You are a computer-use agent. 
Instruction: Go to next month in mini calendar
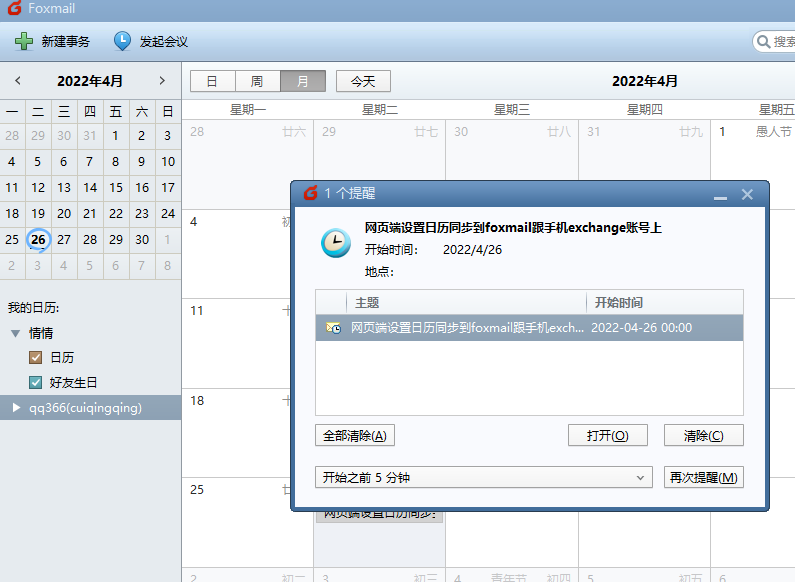tap(162, 81)
